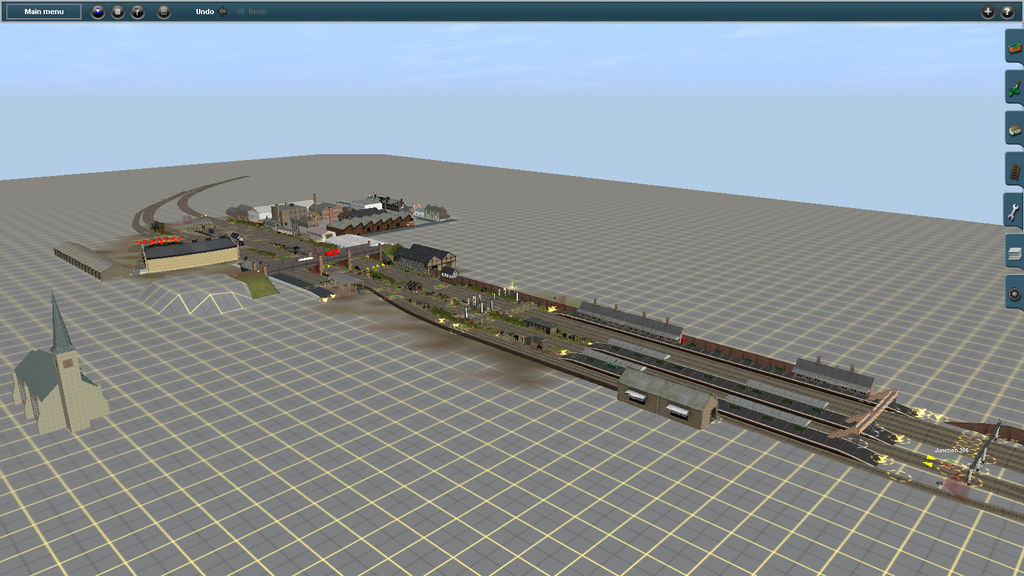Screen dimensions: 1024x576
Task: Click the funnel-shaped round toolbar icon
Action: pyautogui.click(x=138, y=11)
